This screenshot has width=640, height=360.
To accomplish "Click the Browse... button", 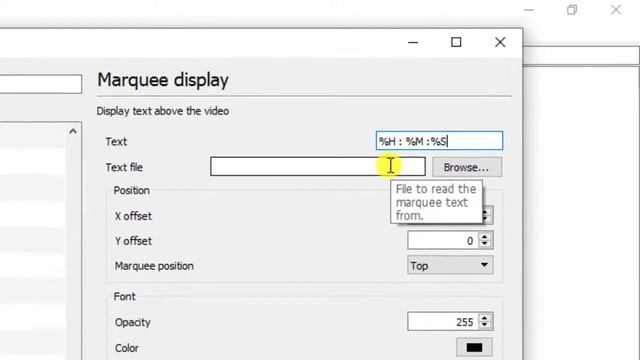I will [467, 167].
